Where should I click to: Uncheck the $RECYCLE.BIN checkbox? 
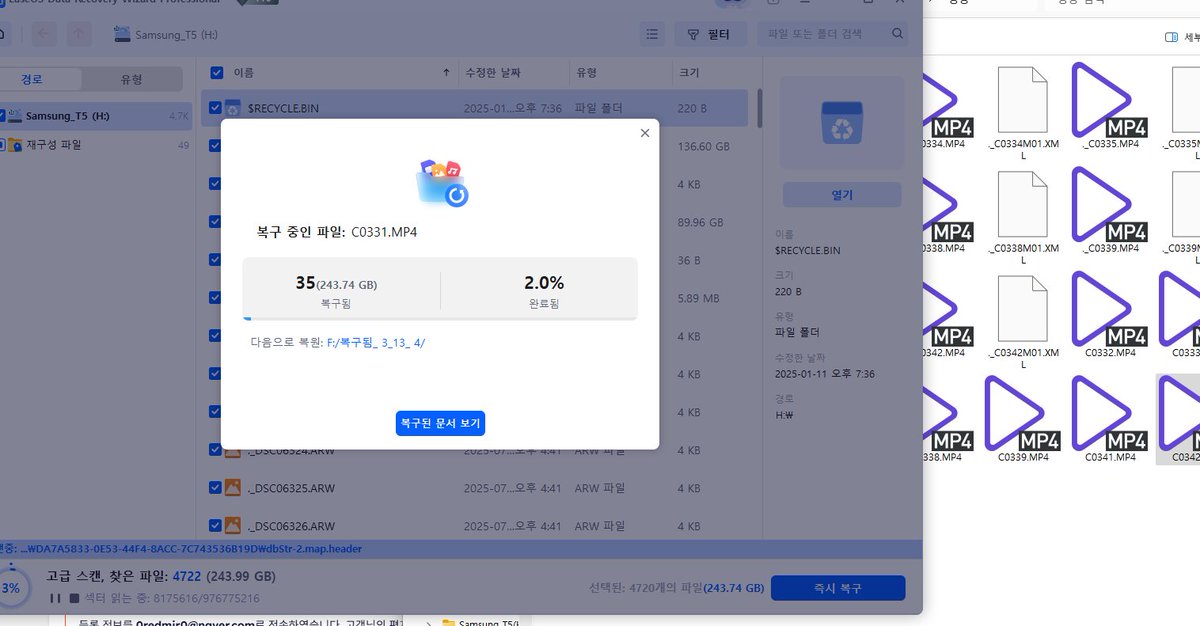[216, 108]
